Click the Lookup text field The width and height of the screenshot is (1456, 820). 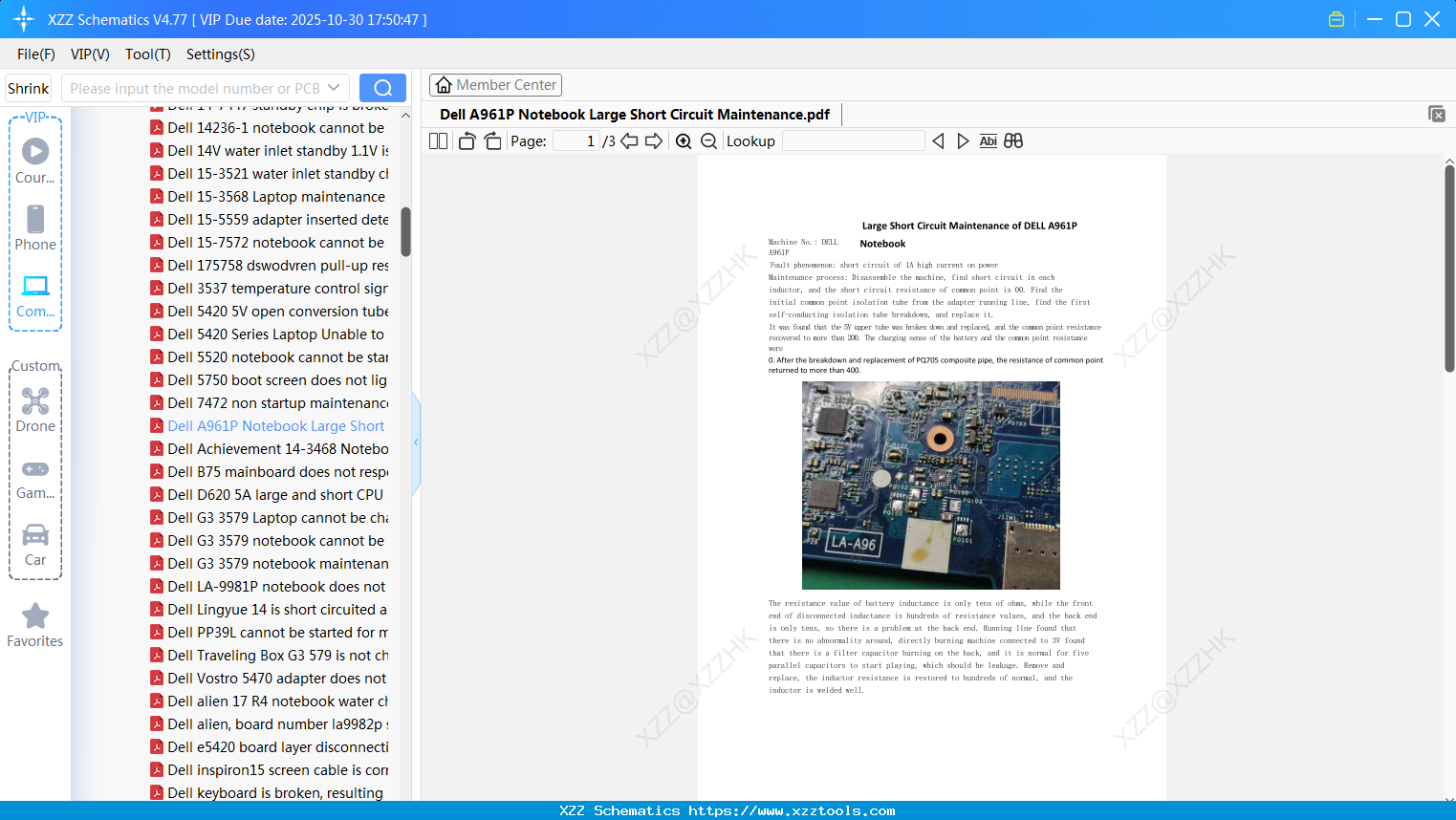coord(853,141)
